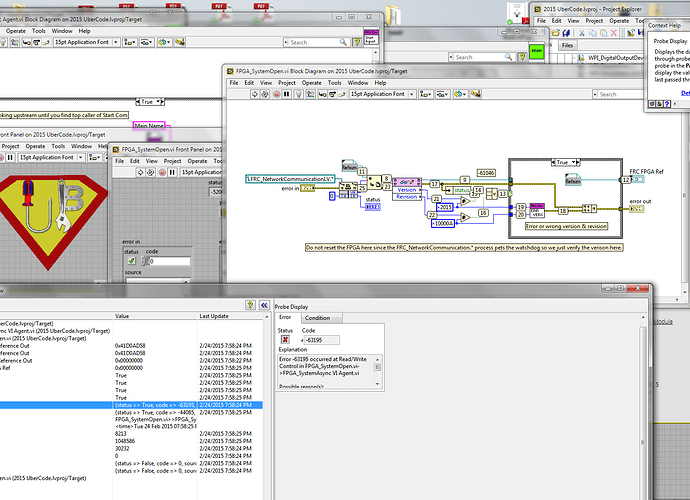This screenshot has width=690, height=500.
Task: Click Explanation text box scrollbar in Probe Display
Action: 377,372
